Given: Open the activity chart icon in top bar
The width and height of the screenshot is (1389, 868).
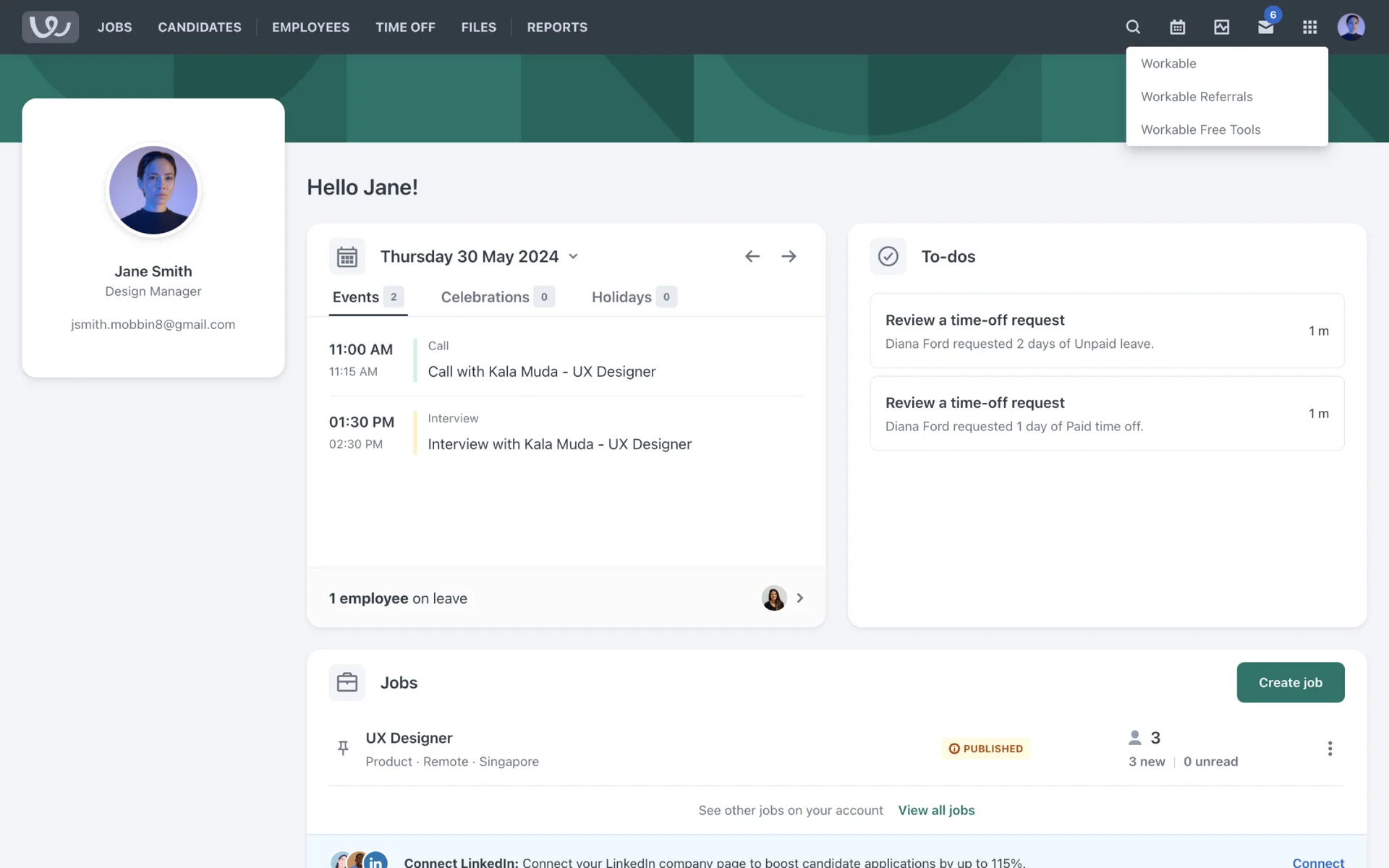Looking at the screenshot, I should pyautogui.click(x=1221, y=27).
